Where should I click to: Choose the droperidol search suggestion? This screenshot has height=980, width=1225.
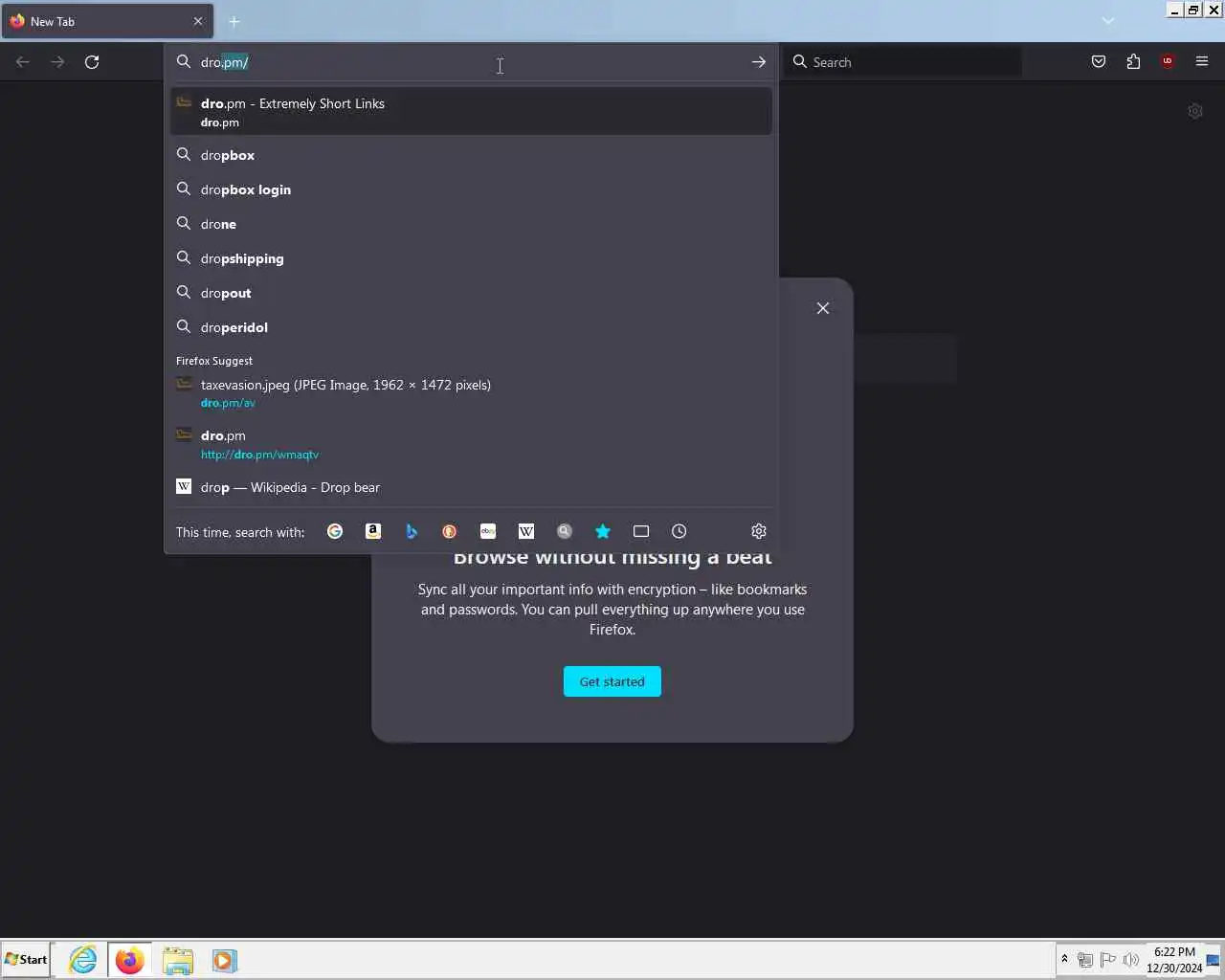pyautogui.click(x=471, y=327)
